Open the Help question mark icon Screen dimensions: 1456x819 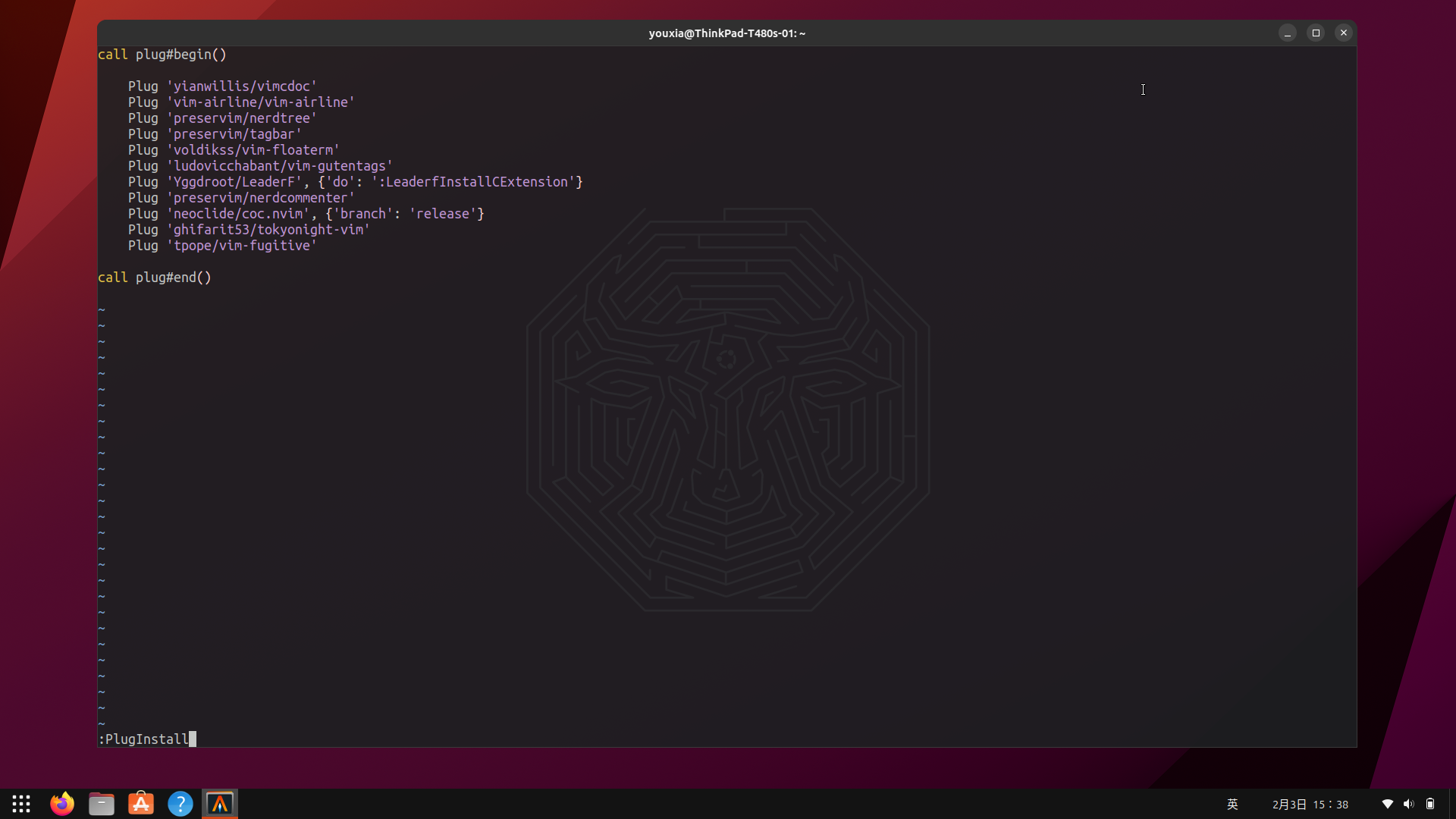pos(180,804)
